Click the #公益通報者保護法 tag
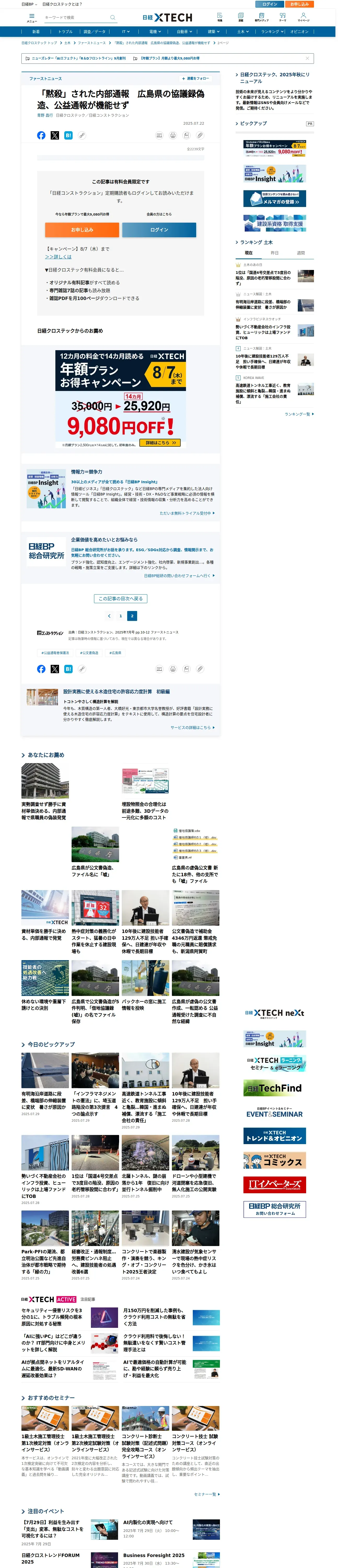This screenshot has height=1568, width=338. 55,653
